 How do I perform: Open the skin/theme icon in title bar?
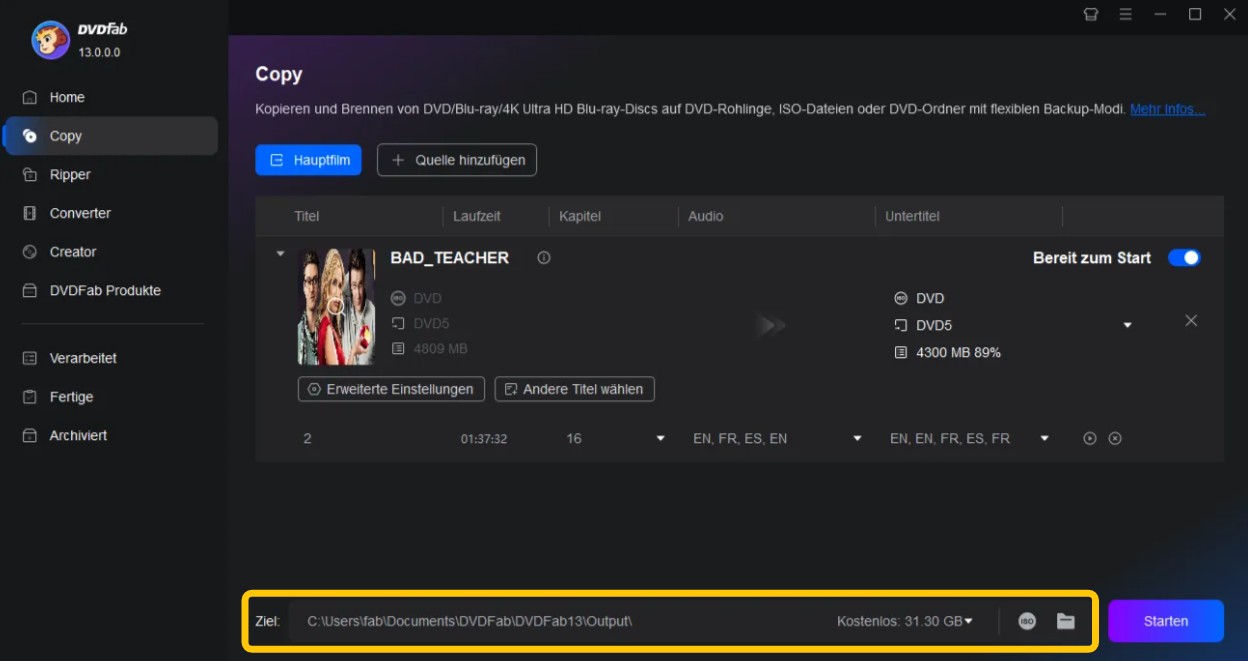point(1091,14)
